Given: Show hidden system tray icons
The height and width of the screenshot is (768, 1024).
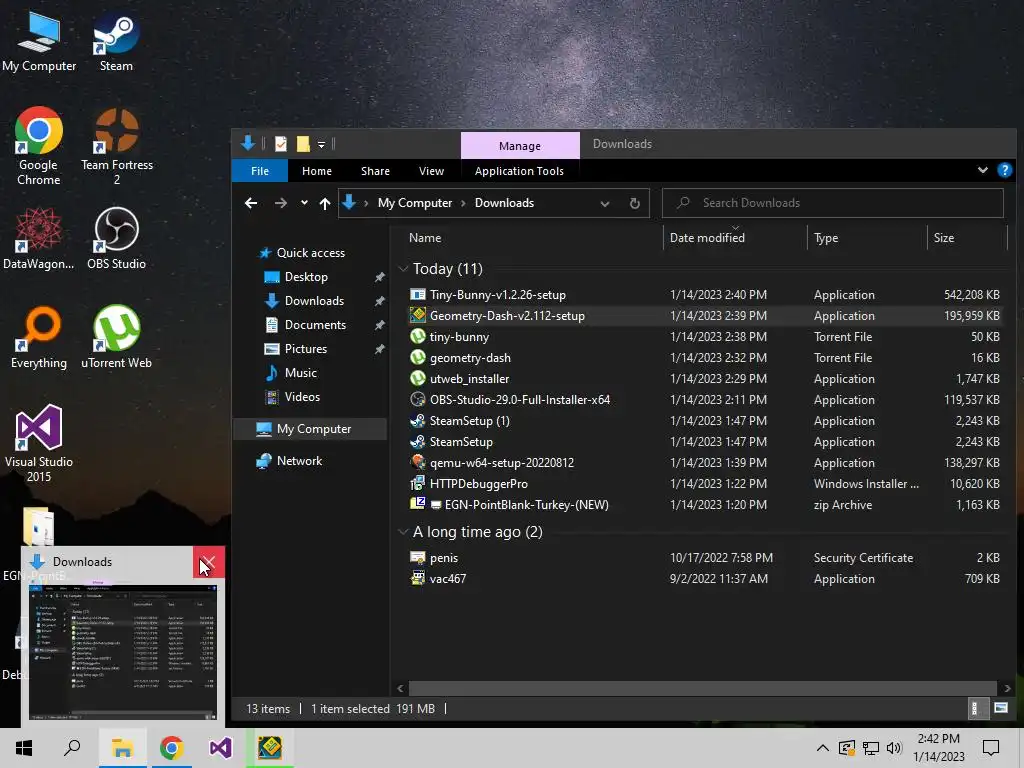Looking at the screenshot, I should pos(823,748).
